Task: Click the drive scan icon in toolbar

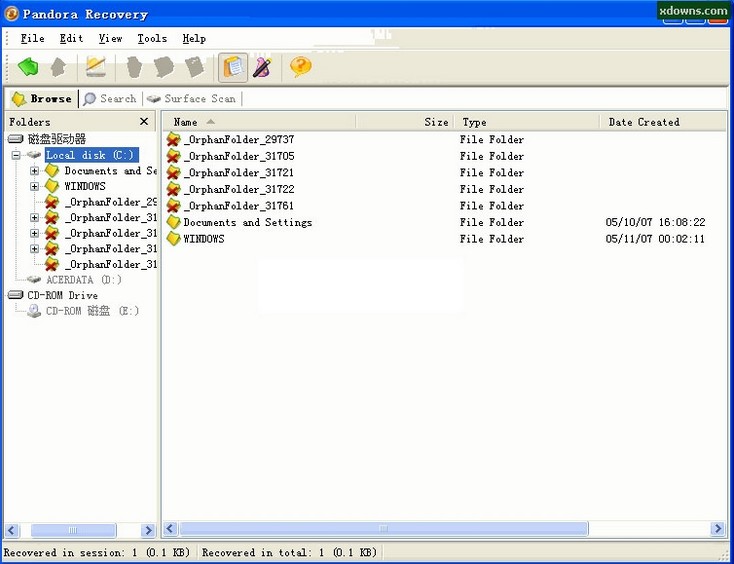Action: (x=95, y=67)
